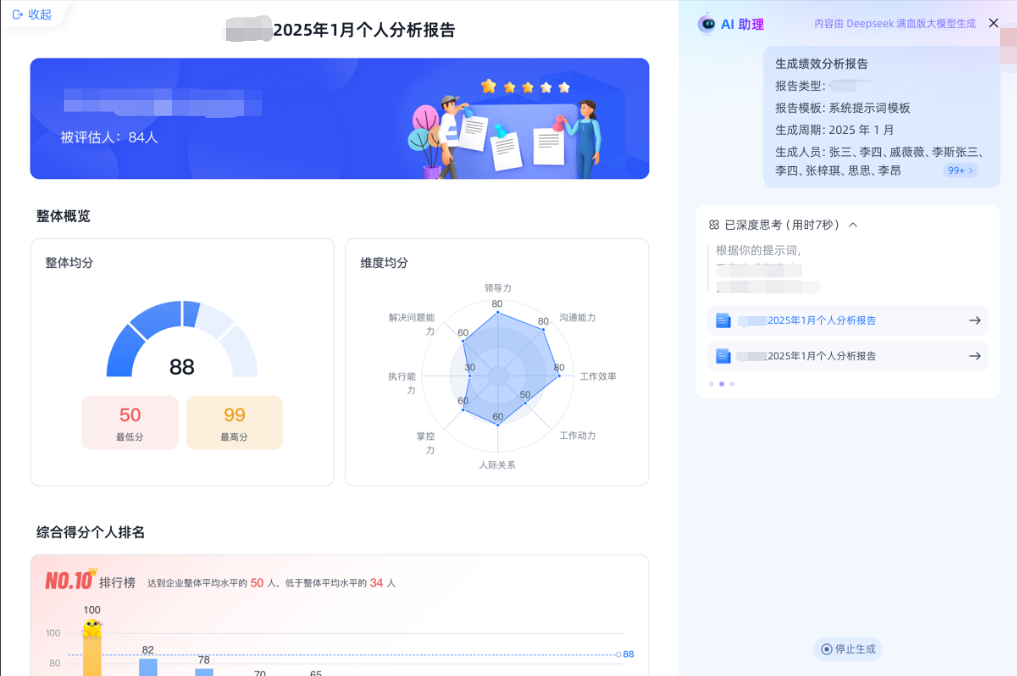Screen dimensions: 1017x676
Task: Open the blue-text 2025年1月个人分析报告 link
Action: [x=821, y=321]
